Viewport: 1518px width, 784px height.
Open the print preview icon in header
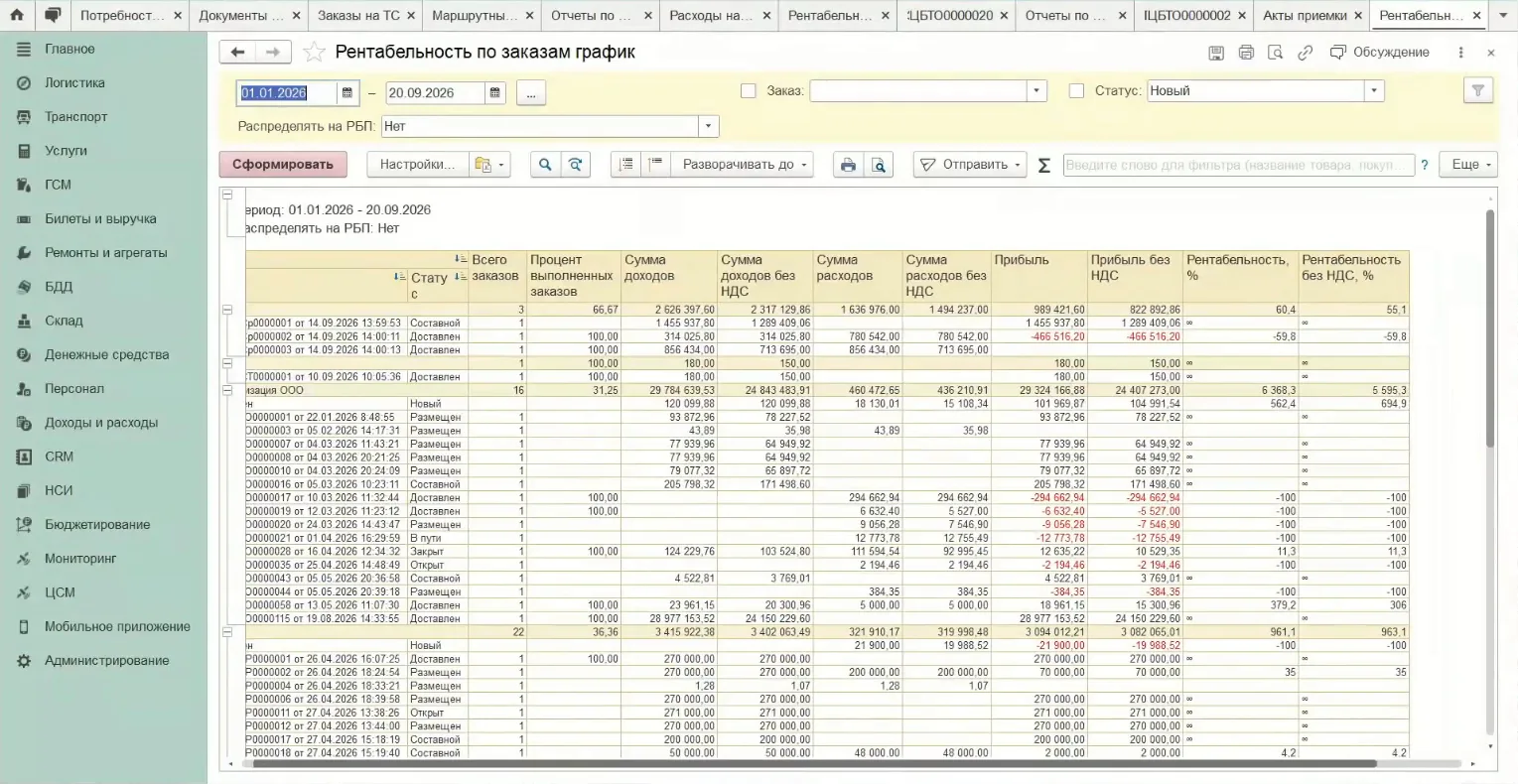[x=1276, y=53]
